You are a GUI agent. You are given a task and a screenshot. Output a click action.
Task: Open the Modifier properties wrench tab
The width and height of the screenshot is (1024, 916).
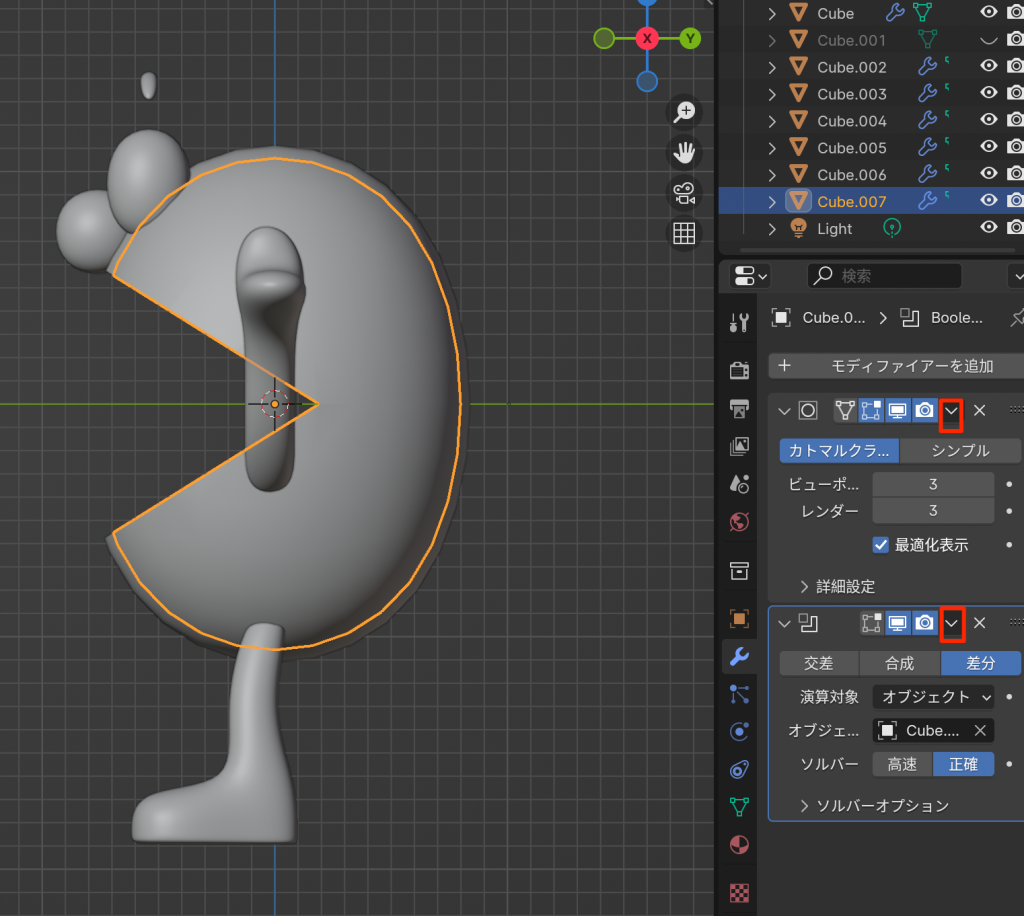click(x=739, y=656)
